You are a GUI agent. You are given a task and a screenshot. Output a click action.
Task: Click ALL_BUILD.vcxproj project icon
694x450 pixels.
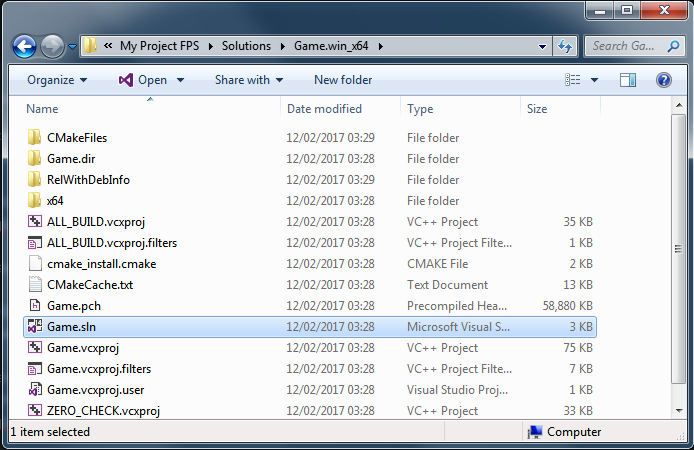pos(35,221)
